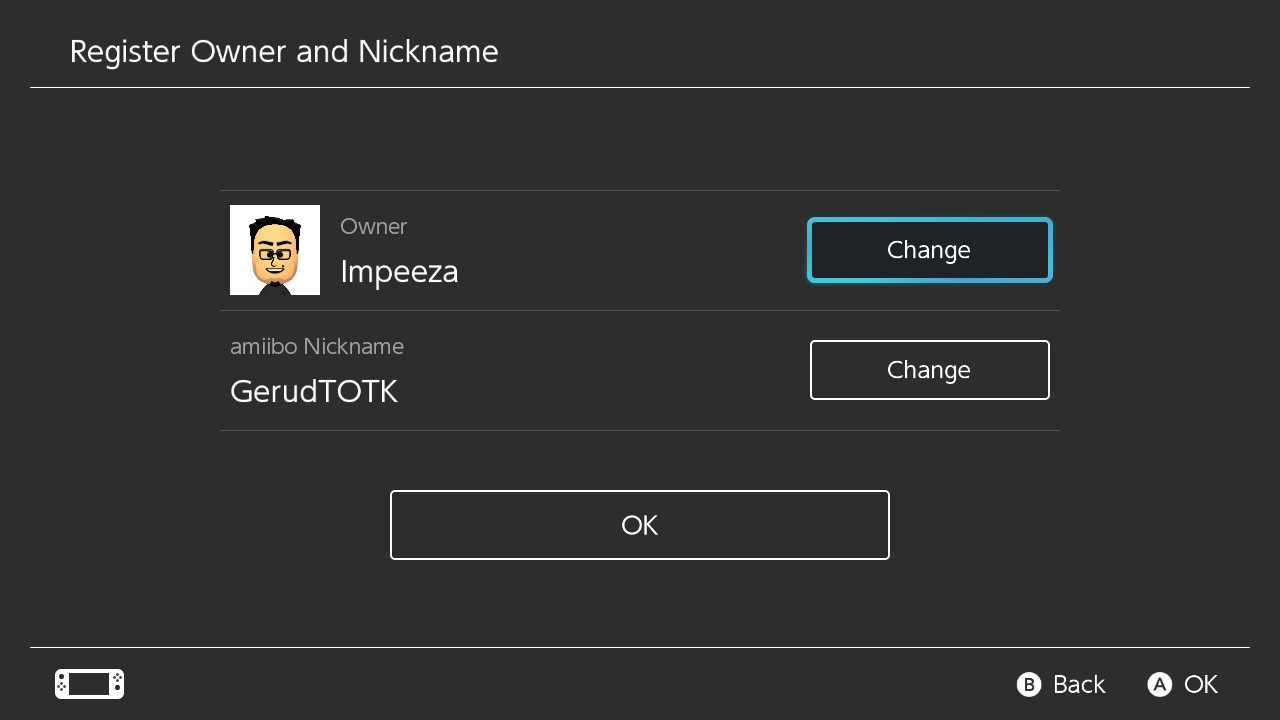Click the Change button for amiibo Nickname
1280x720 pixels.
929,370
